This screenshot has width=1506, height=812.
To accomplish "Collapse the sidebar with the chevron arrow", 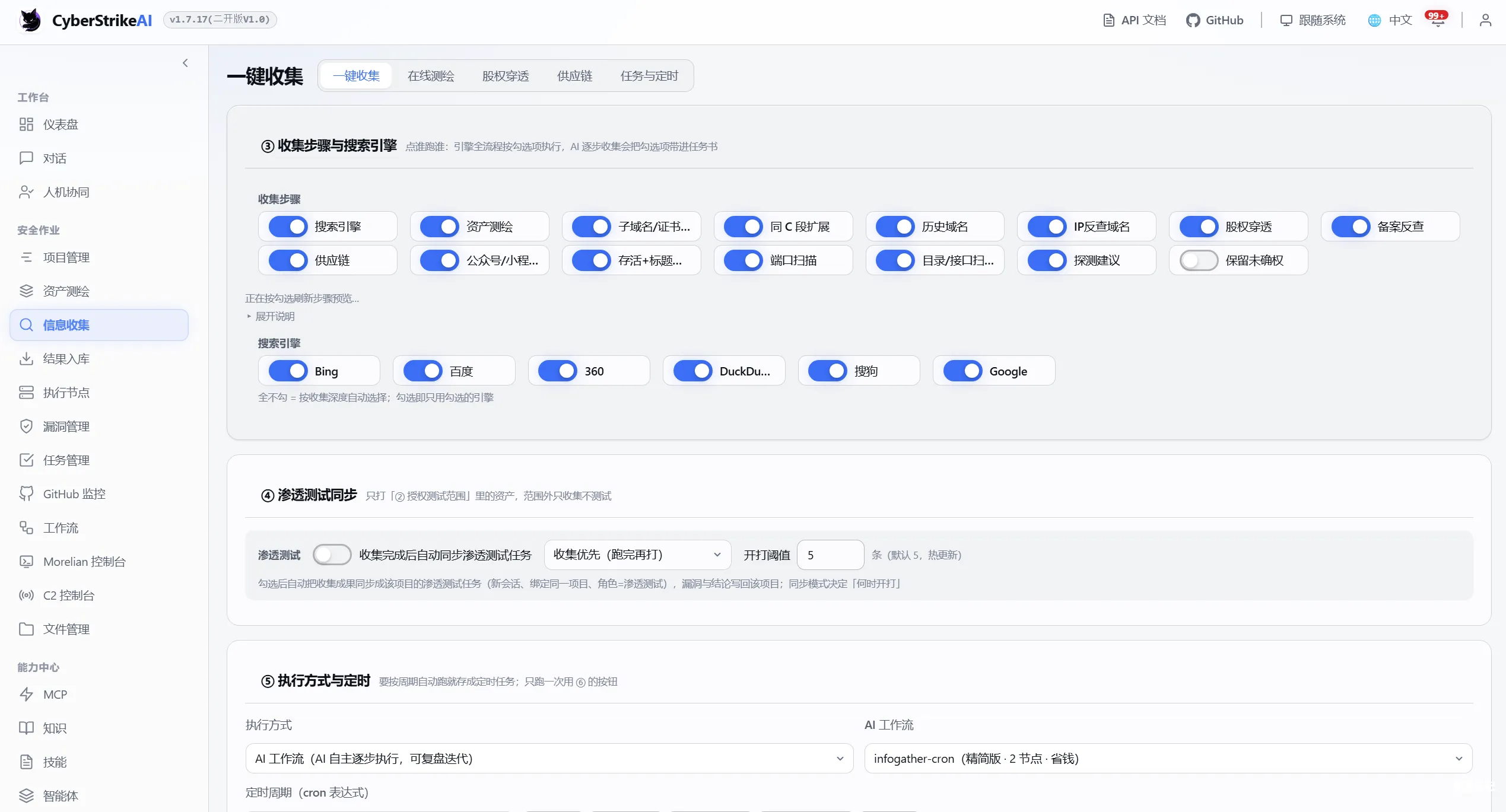I will tap(185, 63).
